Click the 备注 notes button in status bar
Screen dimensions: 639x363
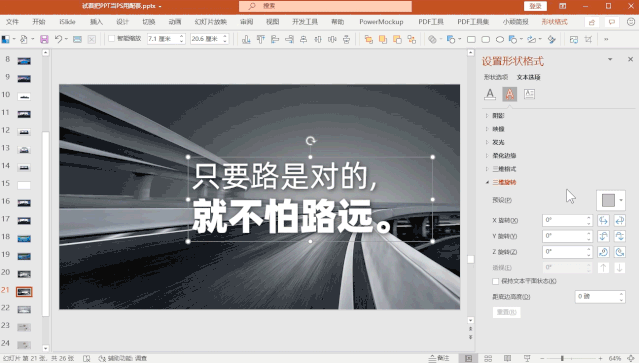click(x=439, y=358)
